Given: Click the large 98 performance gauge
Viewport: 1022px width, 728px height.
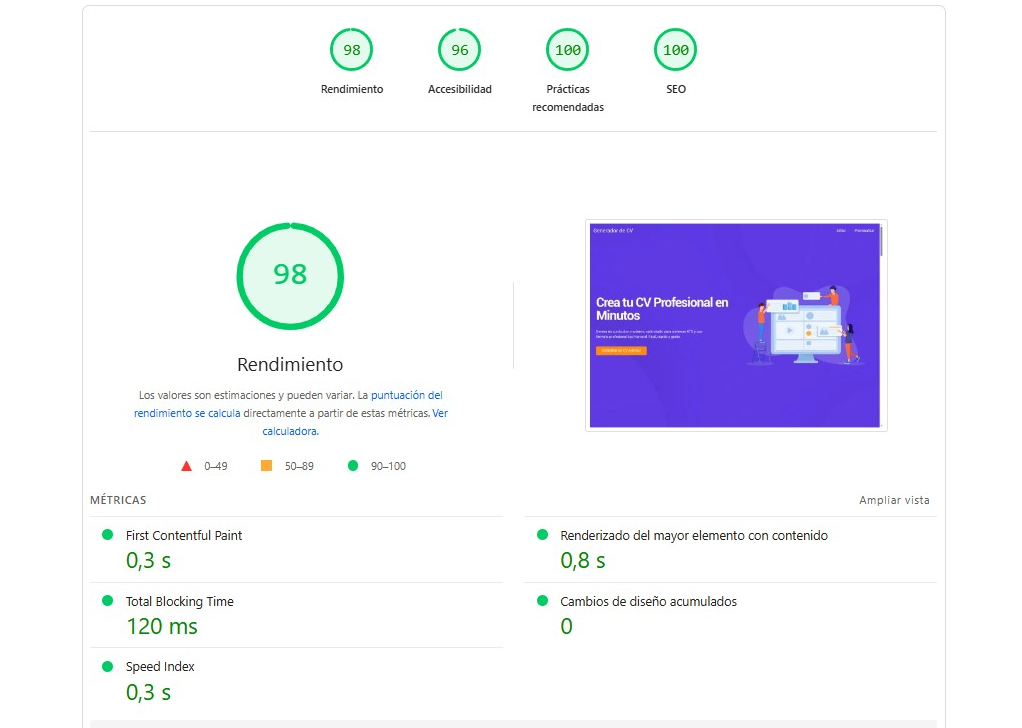Looking at the screenshot, I should click(290, 276).
